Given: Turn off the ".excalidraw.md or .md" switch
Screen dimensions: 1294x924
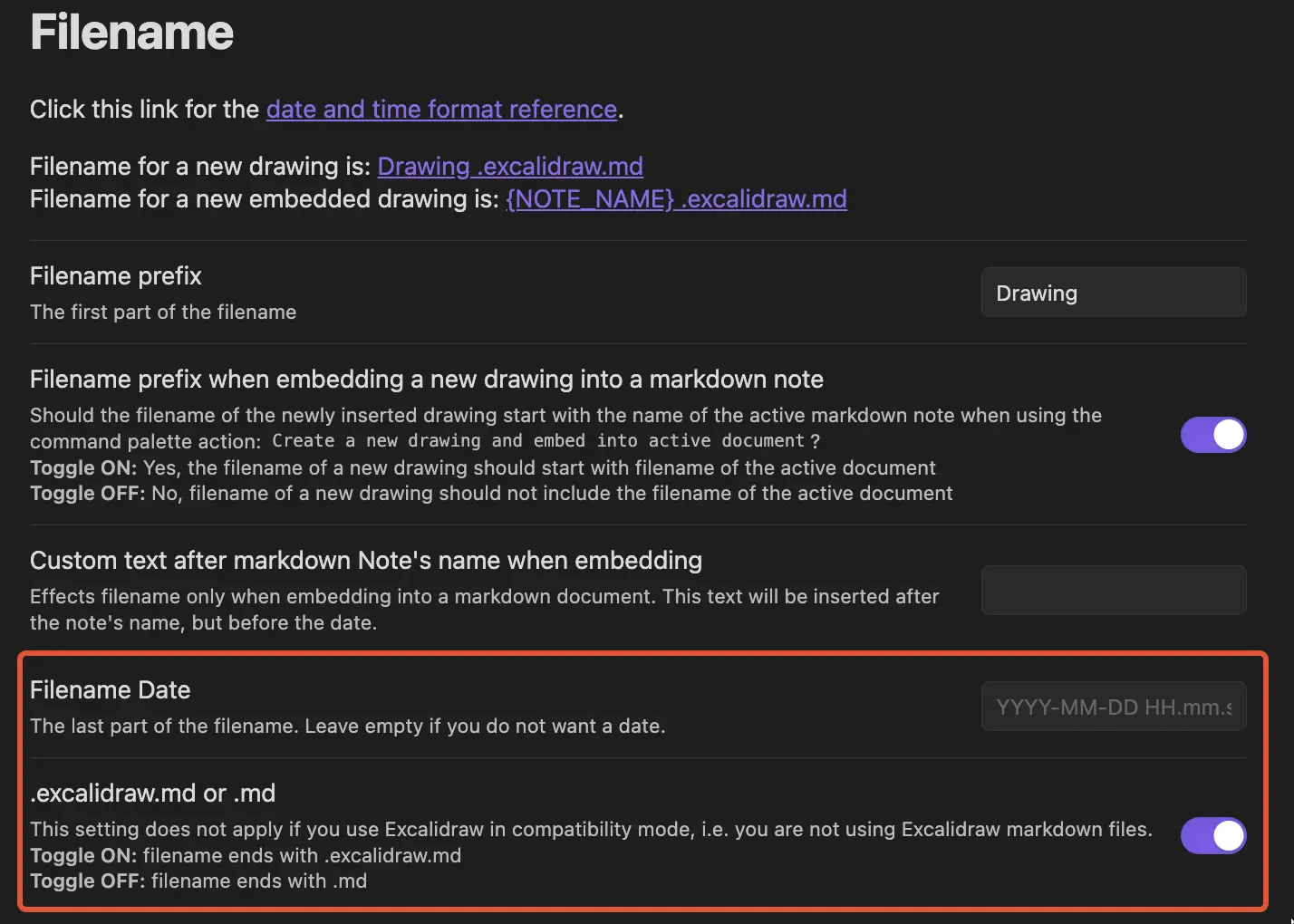Looking at the screenshot, I should (1213, 835).
